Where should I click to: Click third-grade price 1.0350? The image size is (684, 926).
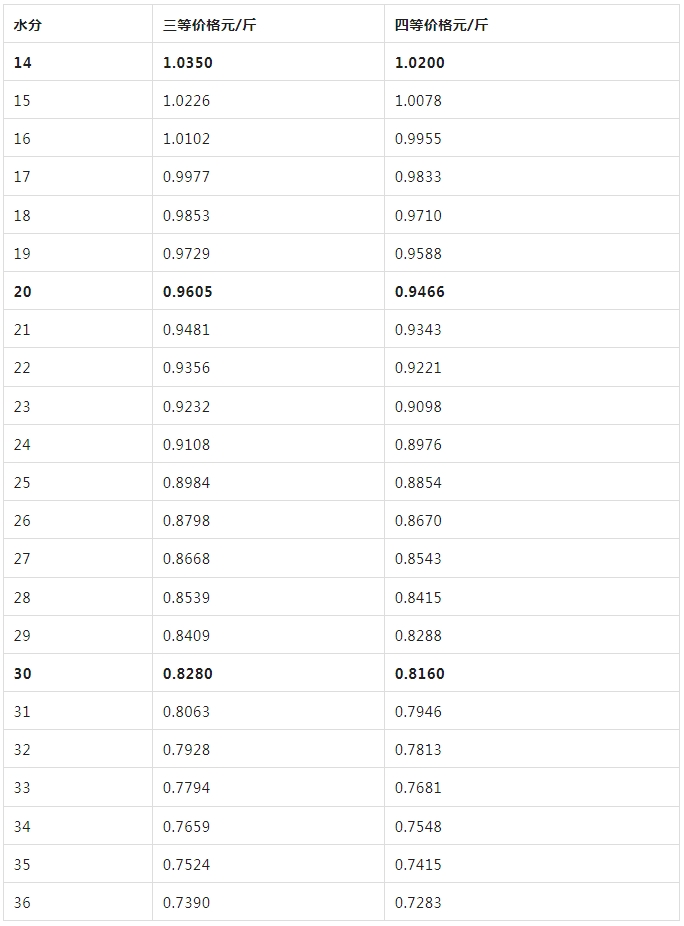188,63
